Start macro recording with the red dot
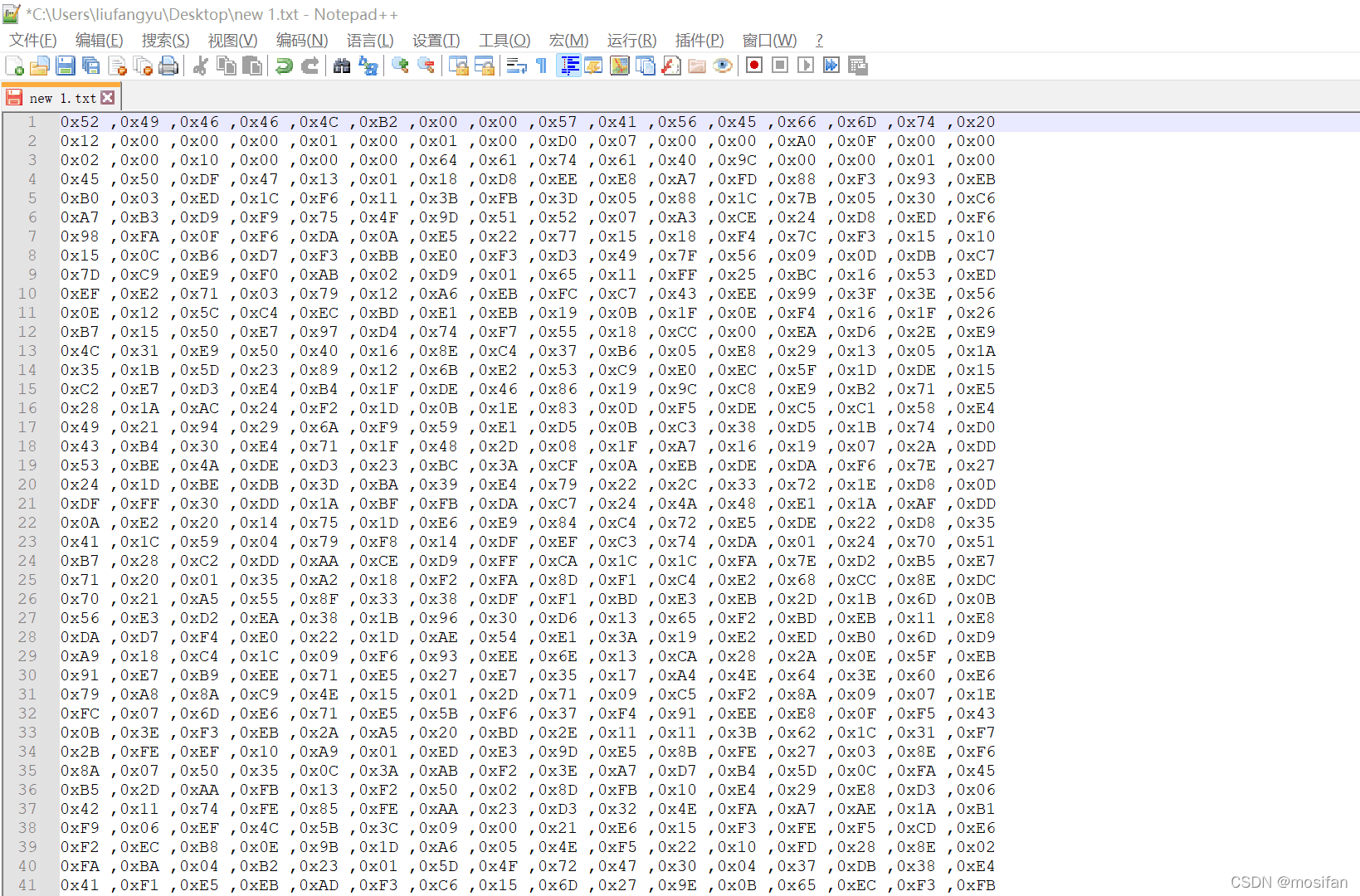 [x=754, y=66]
